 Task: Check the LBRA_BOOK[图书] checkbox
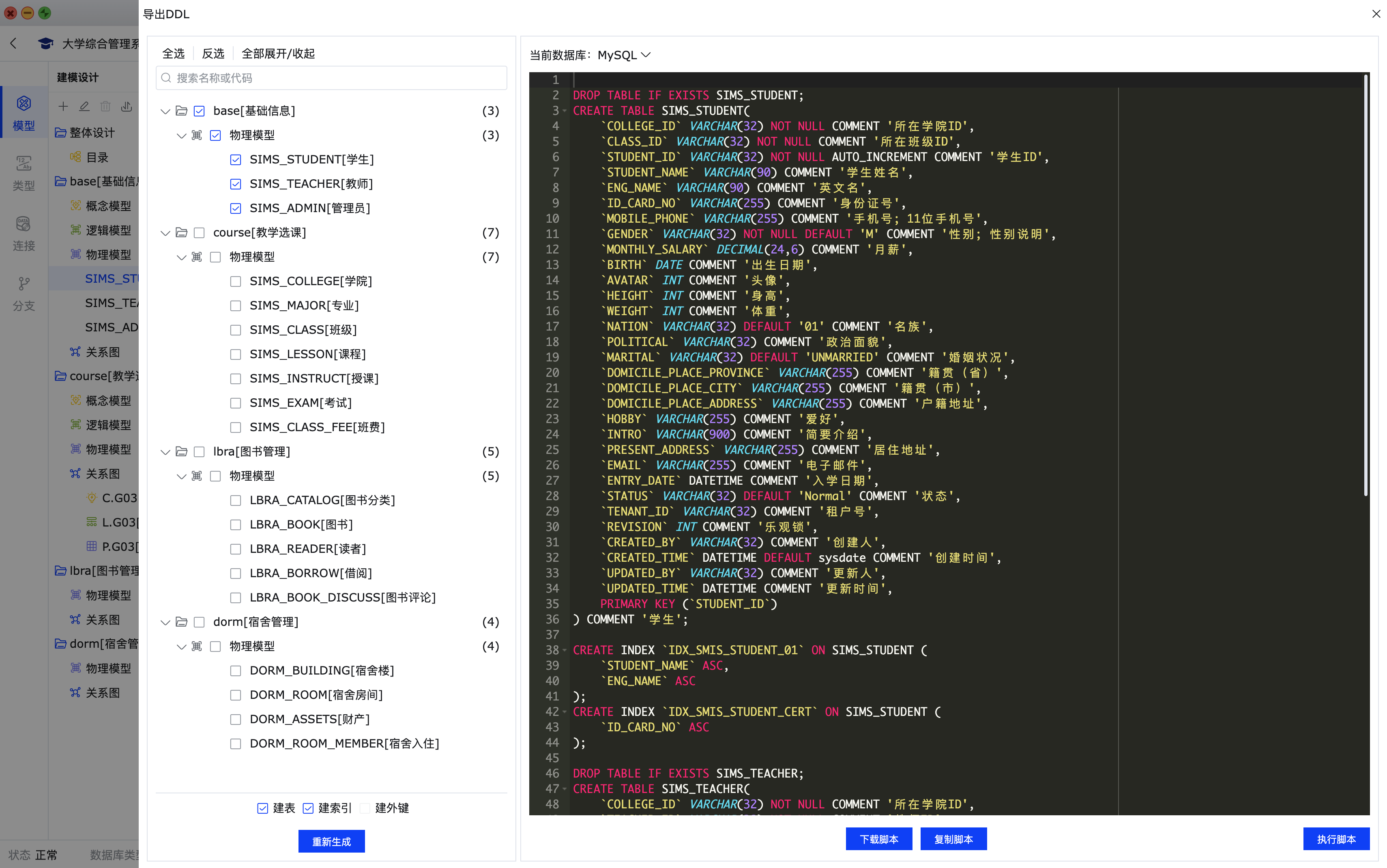[x=235, y=525]
